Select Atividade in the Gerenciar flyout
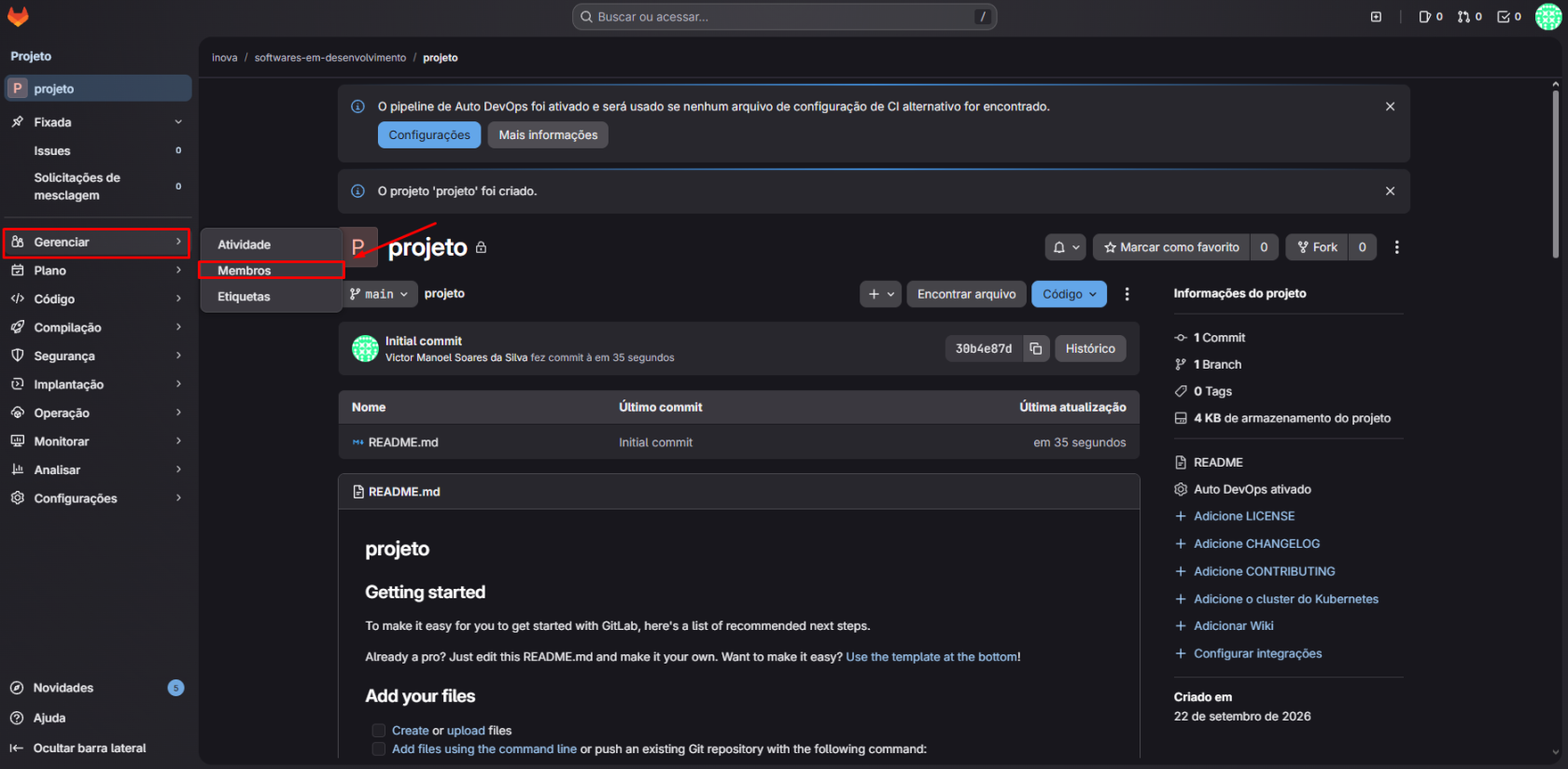 point(272,245)
